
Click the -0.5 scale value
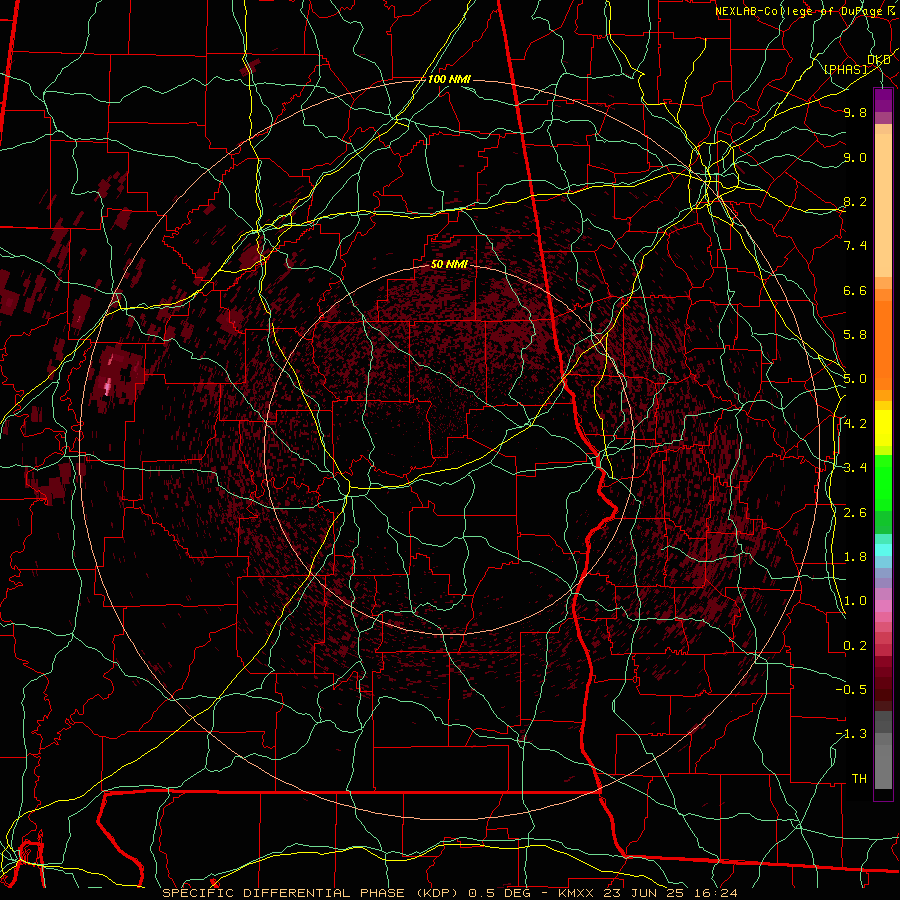point(851,690)
